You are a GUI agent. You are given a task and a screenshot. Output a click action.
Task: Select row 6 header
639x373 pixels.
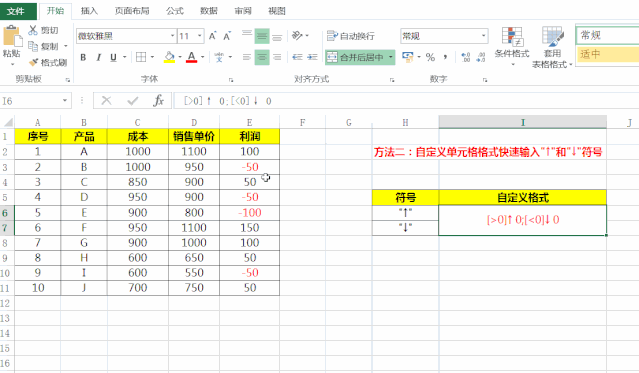(6, 212)
